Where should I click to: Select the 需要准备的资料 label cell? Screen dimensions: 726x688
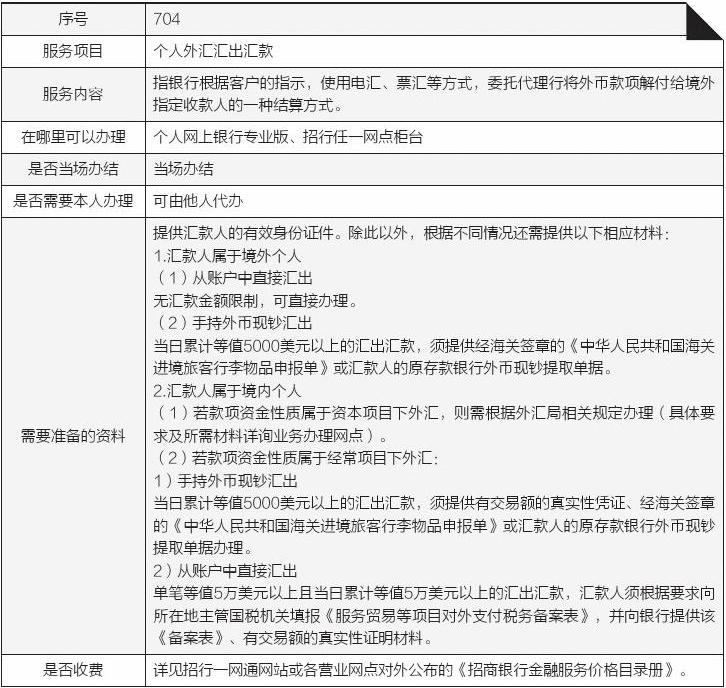tap(72, 436)
